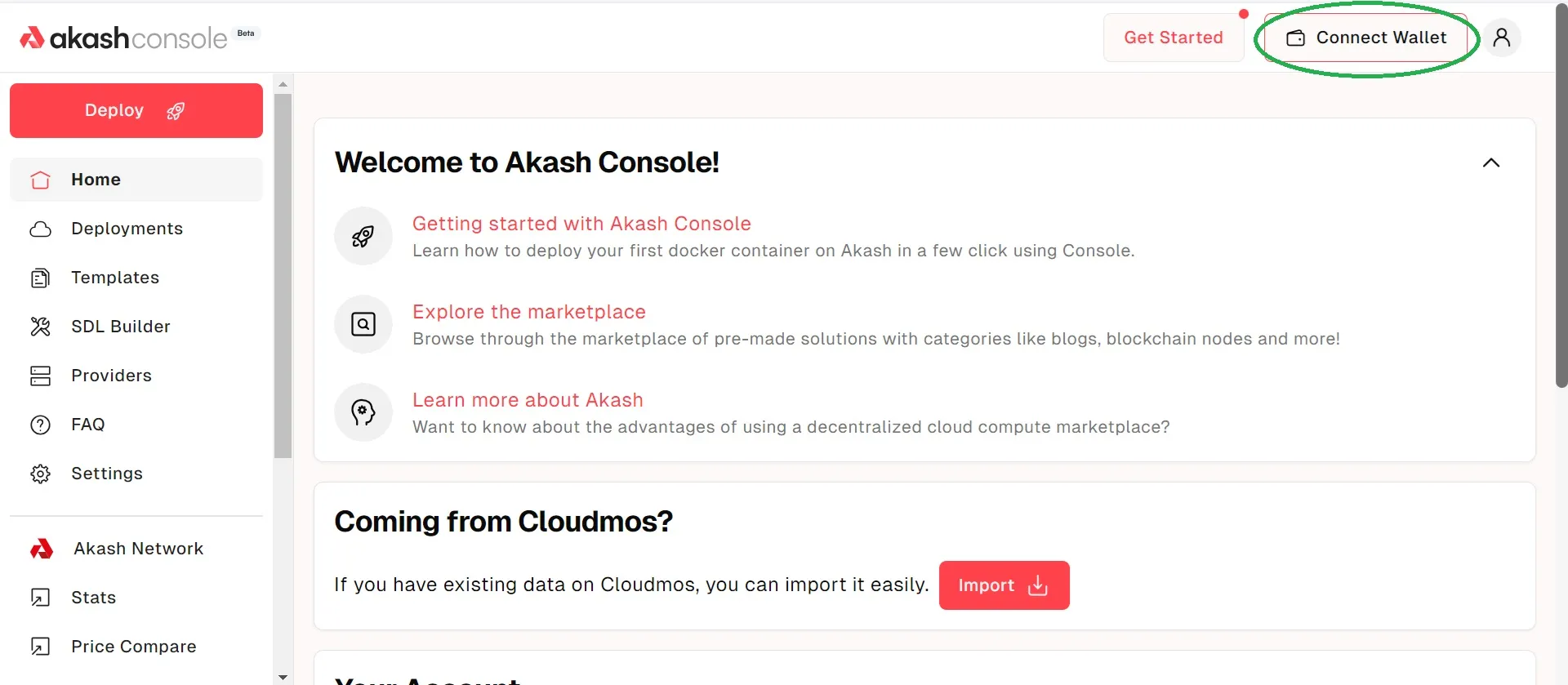Open Getting started with Akash Console link
The width and height of the screenshot is (1568, 685).
click(x=581, y=224)
